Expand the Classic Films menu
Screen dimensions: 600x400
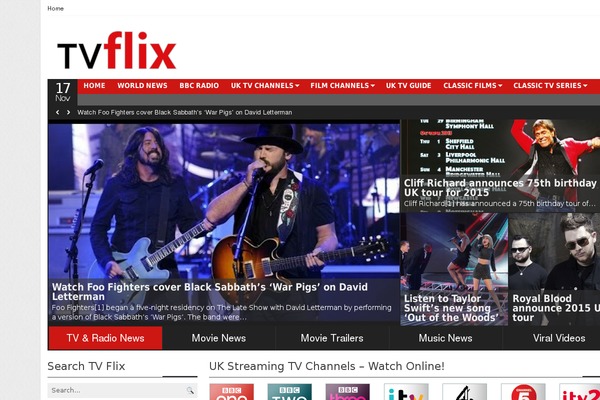473,86
